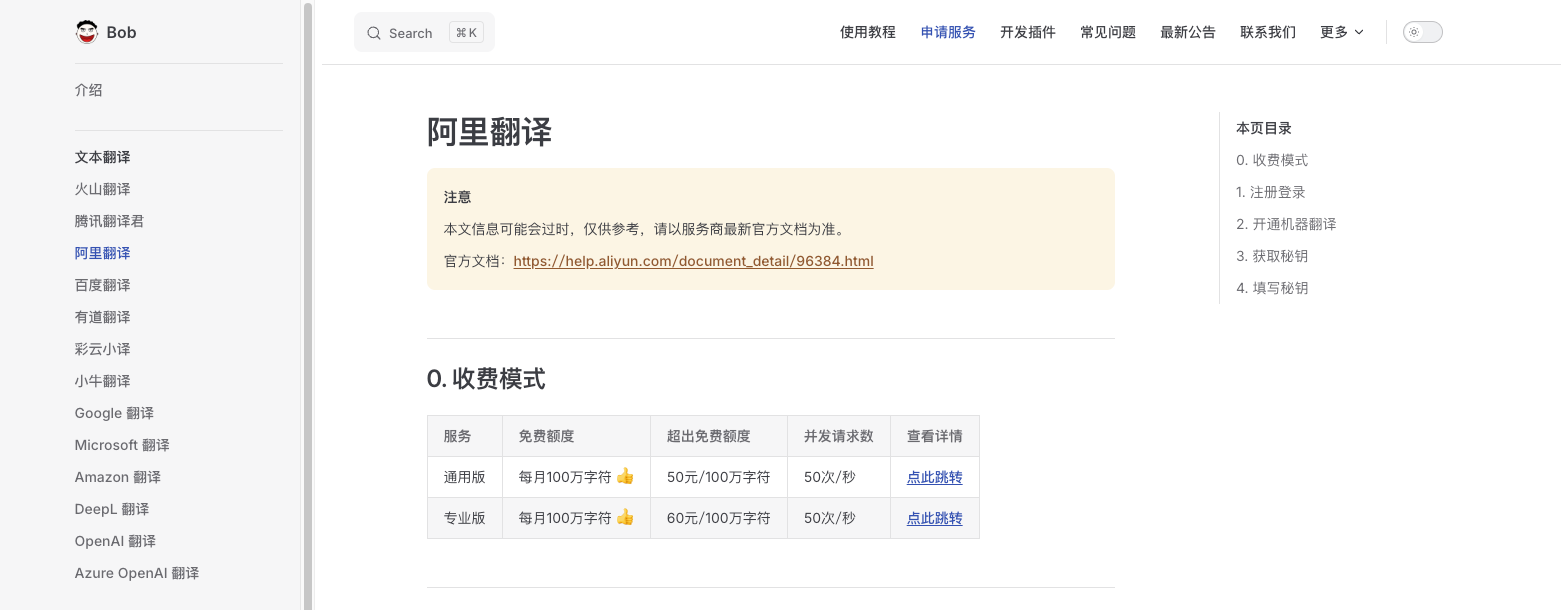This screenshot has height=610, width=1561.
Task: Click the 超出免费额度 column header
Action: [719, 436]
